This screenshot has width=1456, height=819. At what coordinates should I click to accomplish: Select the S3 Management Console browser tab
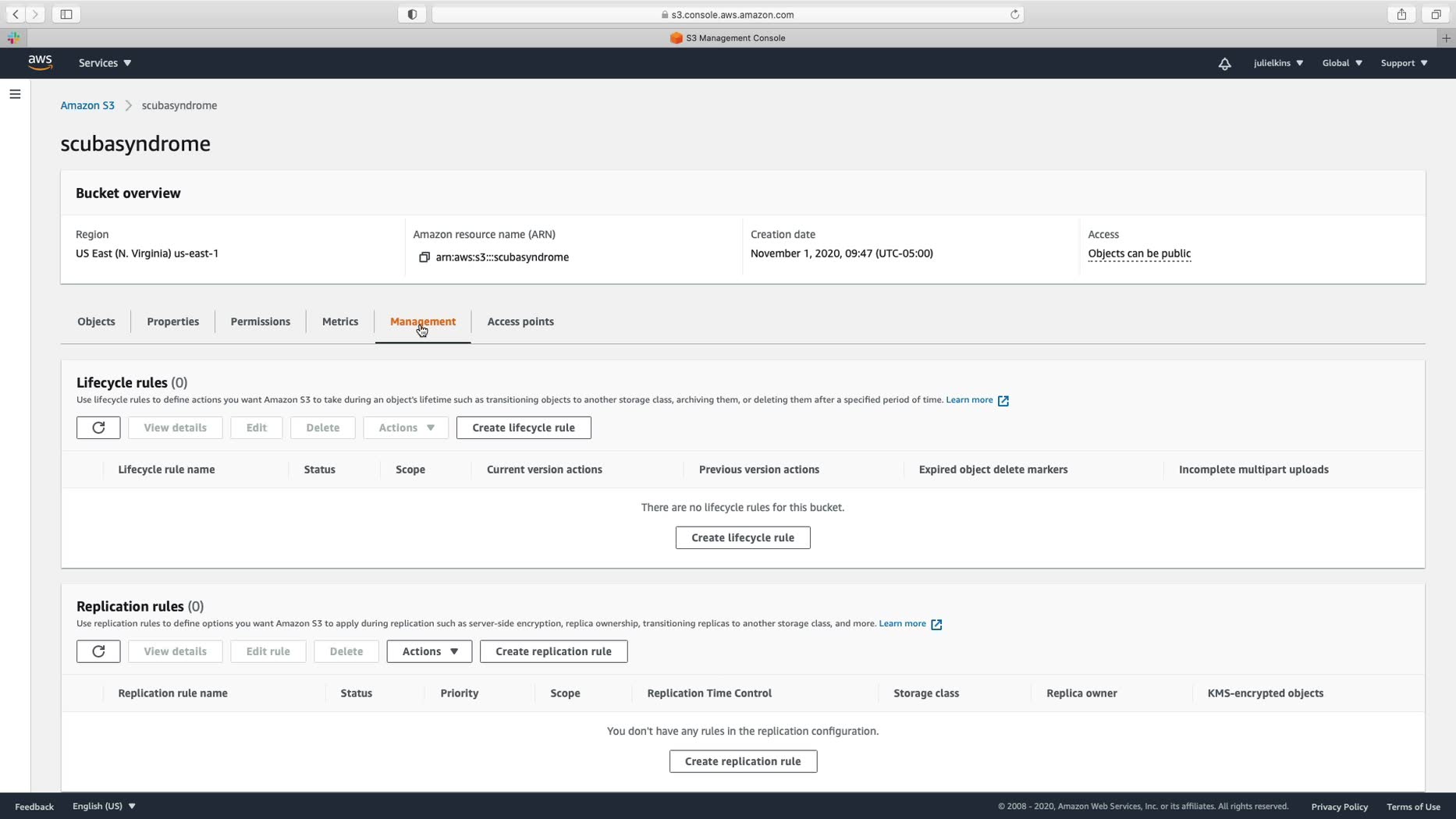727,37
